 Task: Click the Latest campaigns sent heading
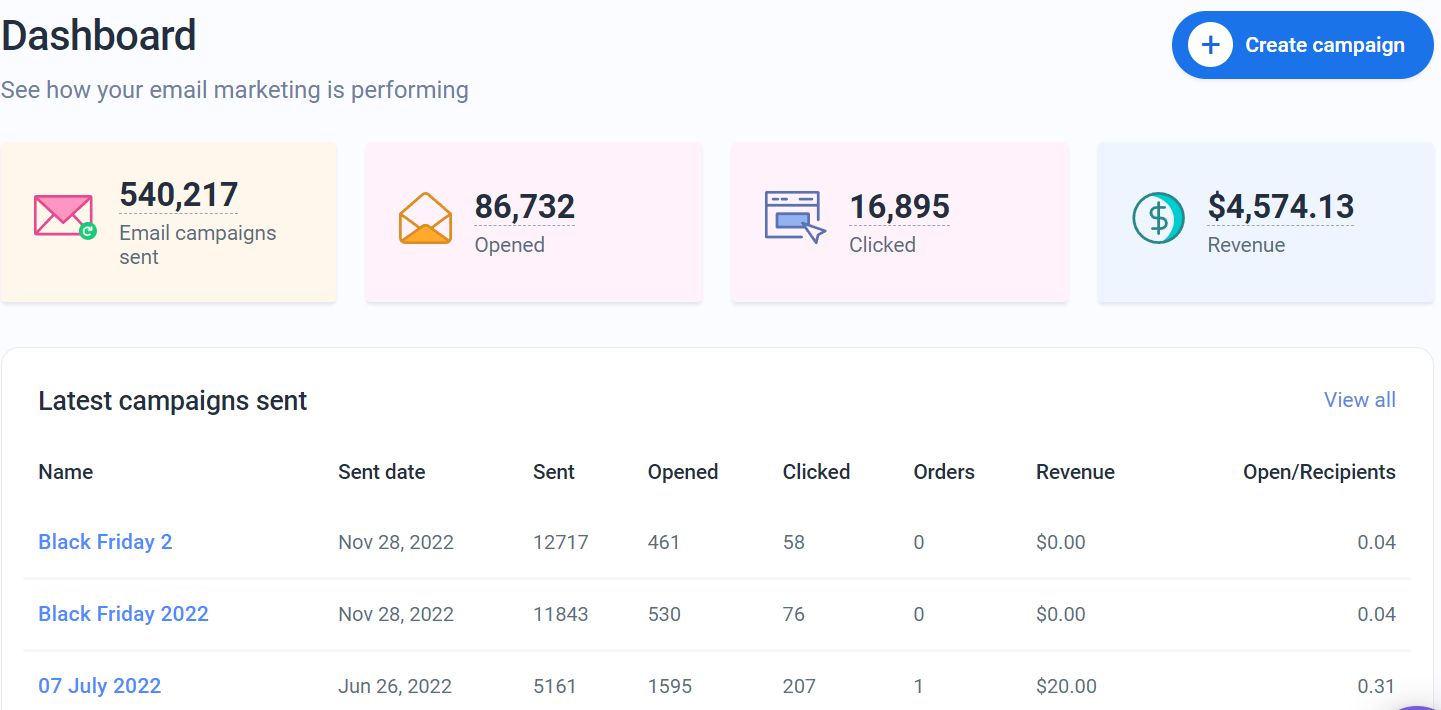click(x=173, y=401)
